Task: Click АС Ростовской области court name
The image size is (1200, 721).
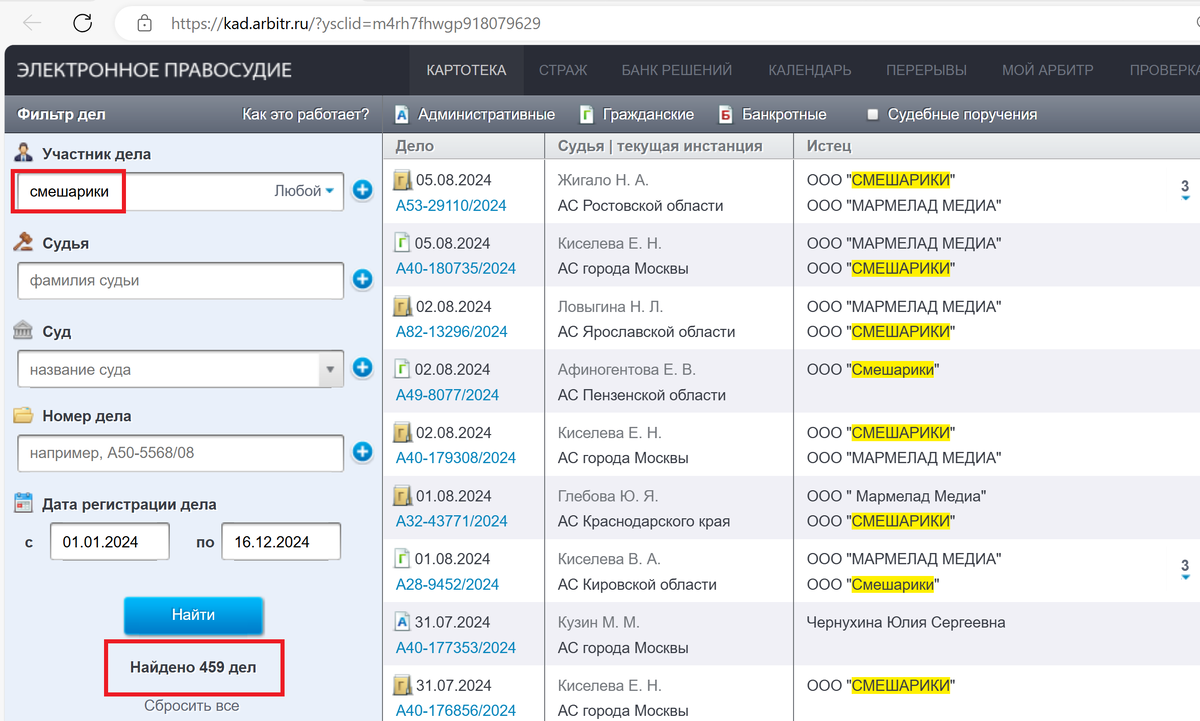Action: (640, 206)
